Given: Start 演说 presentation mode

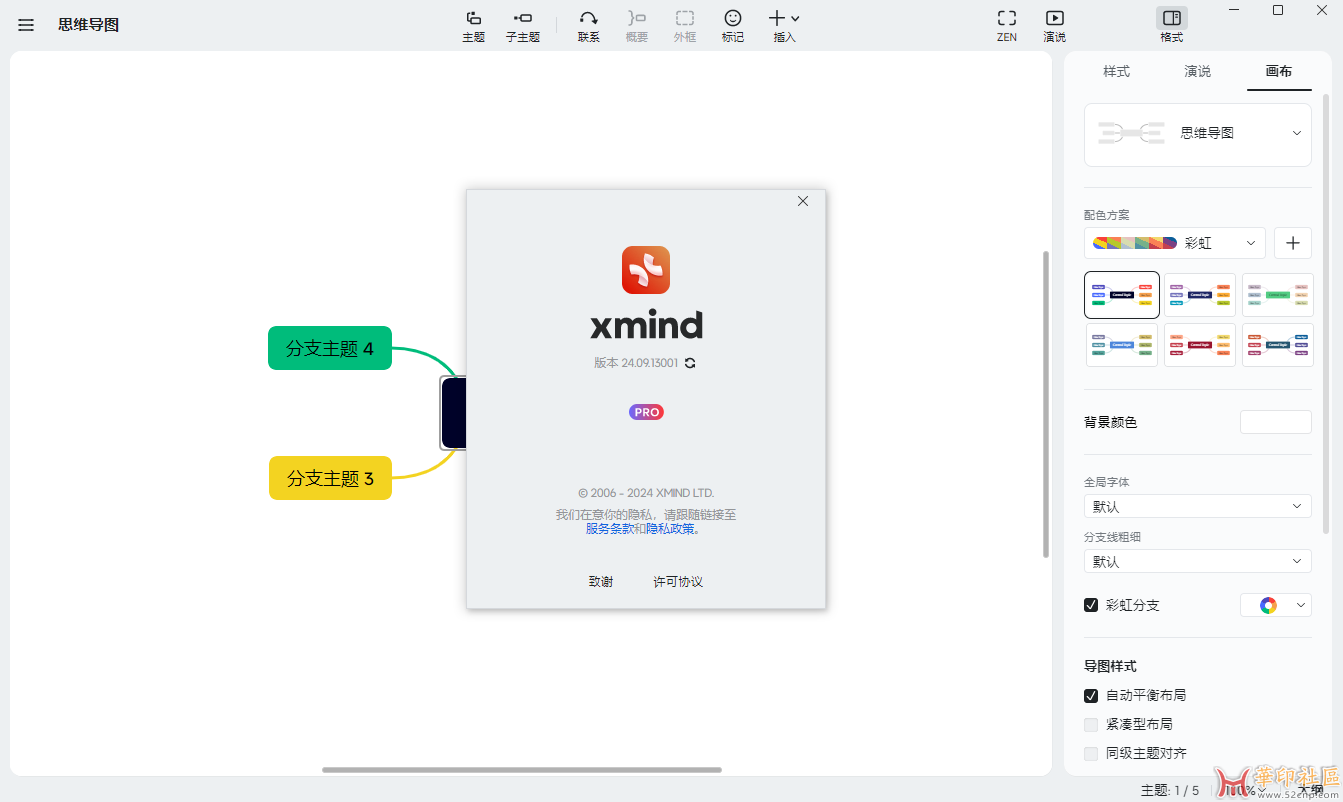Looking at the screenshot, I should pos(1053,25).
